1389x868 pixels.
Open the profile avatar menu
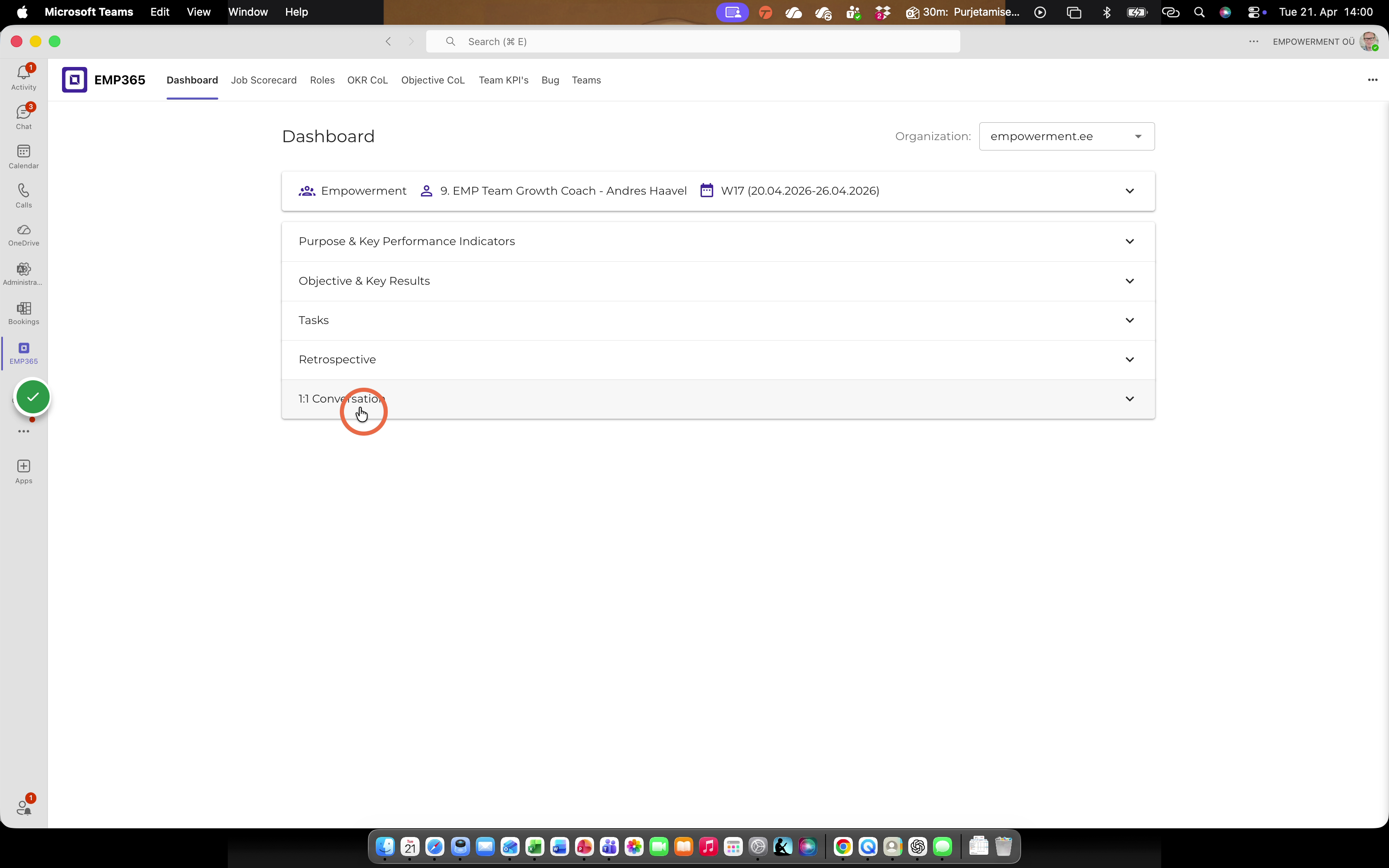(1369, 41)
